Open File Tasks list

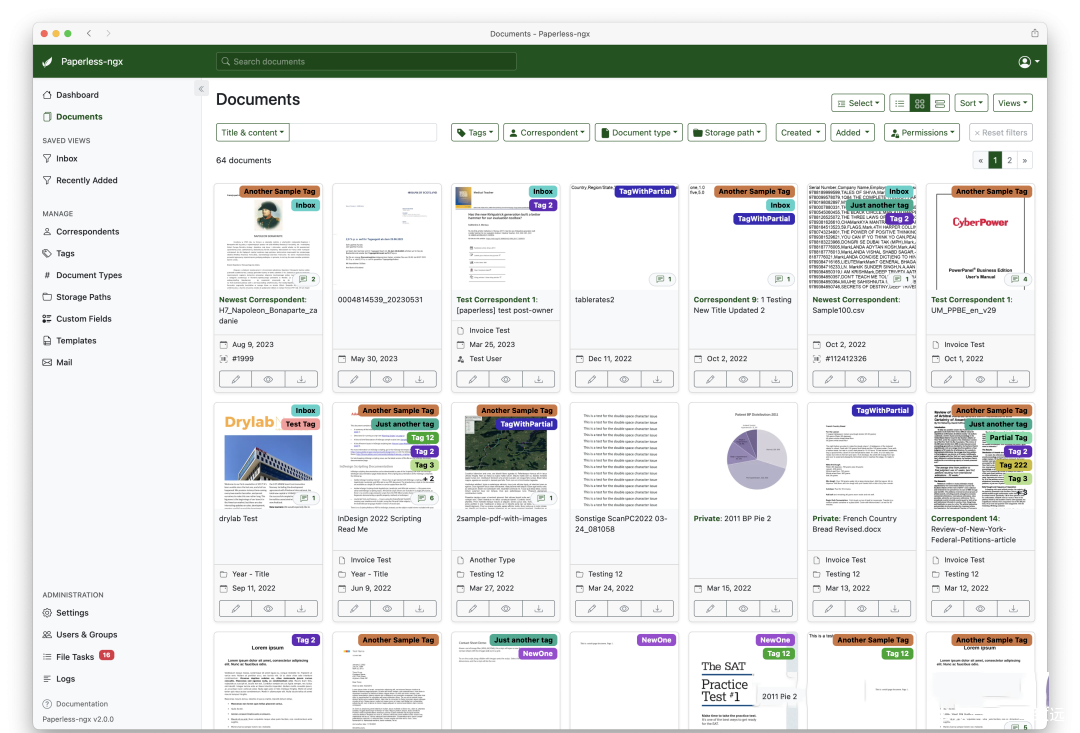[78, 657]
